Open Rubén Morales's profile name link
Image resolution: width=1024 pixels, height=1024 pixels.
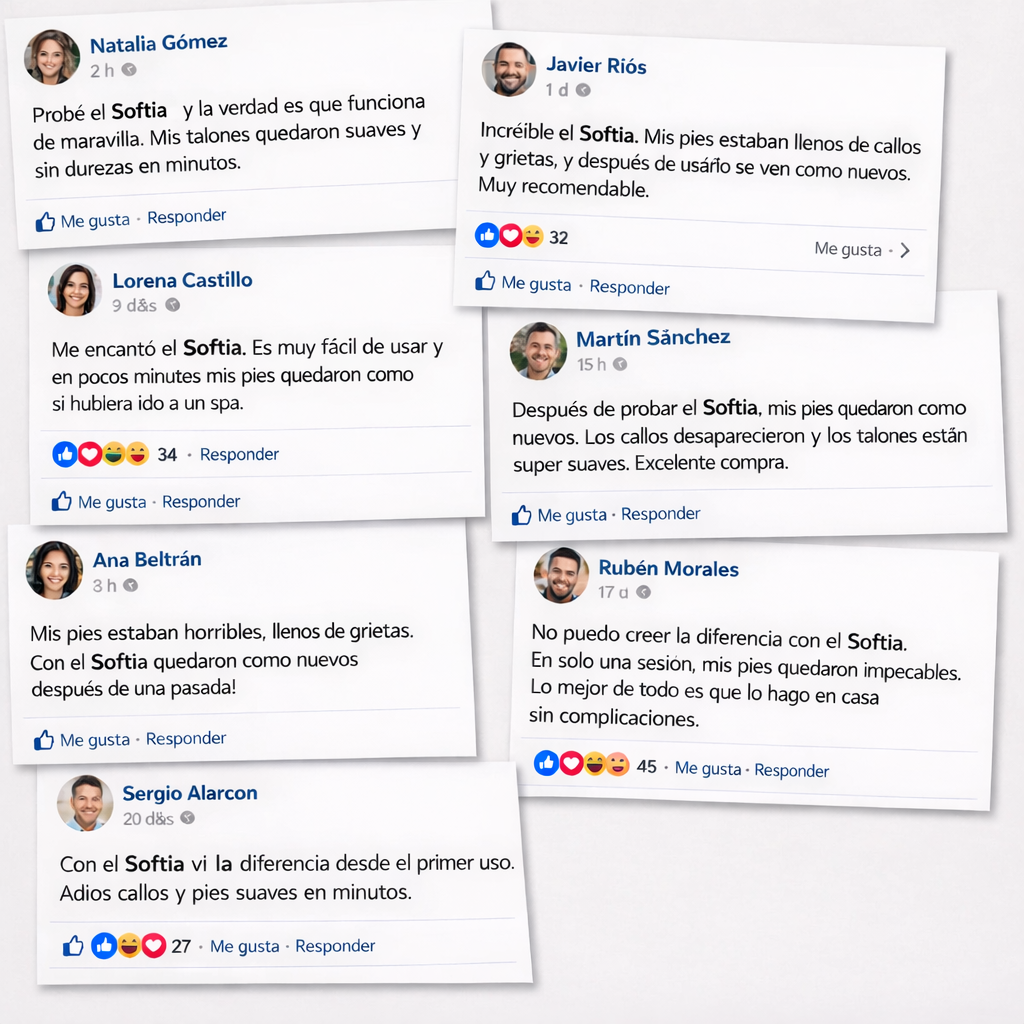tap(668, 569)
